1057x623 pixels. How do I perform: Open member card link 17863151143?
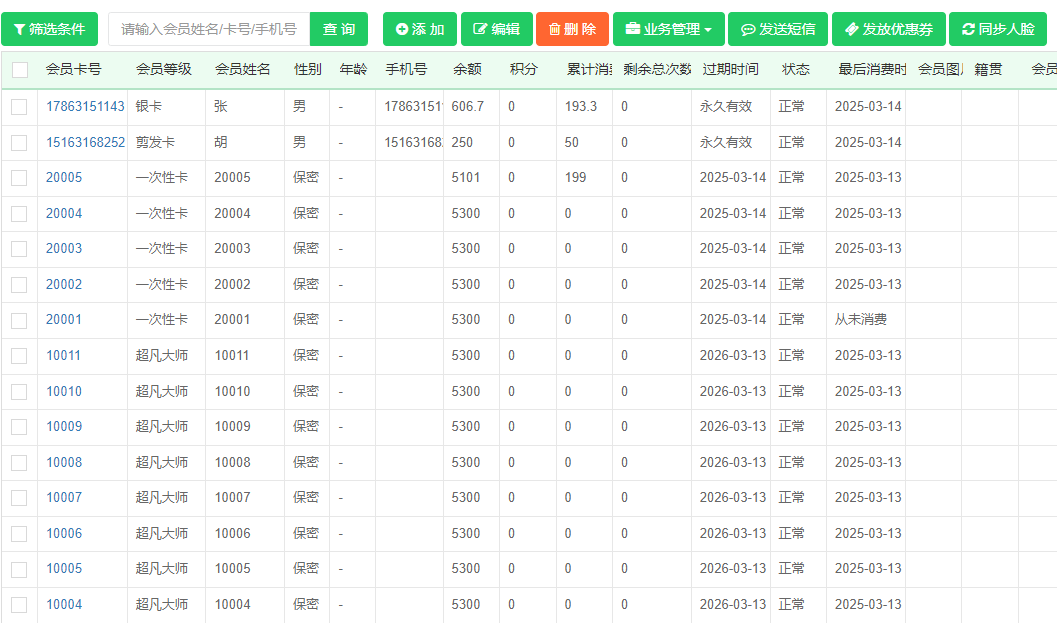[85, 107]
